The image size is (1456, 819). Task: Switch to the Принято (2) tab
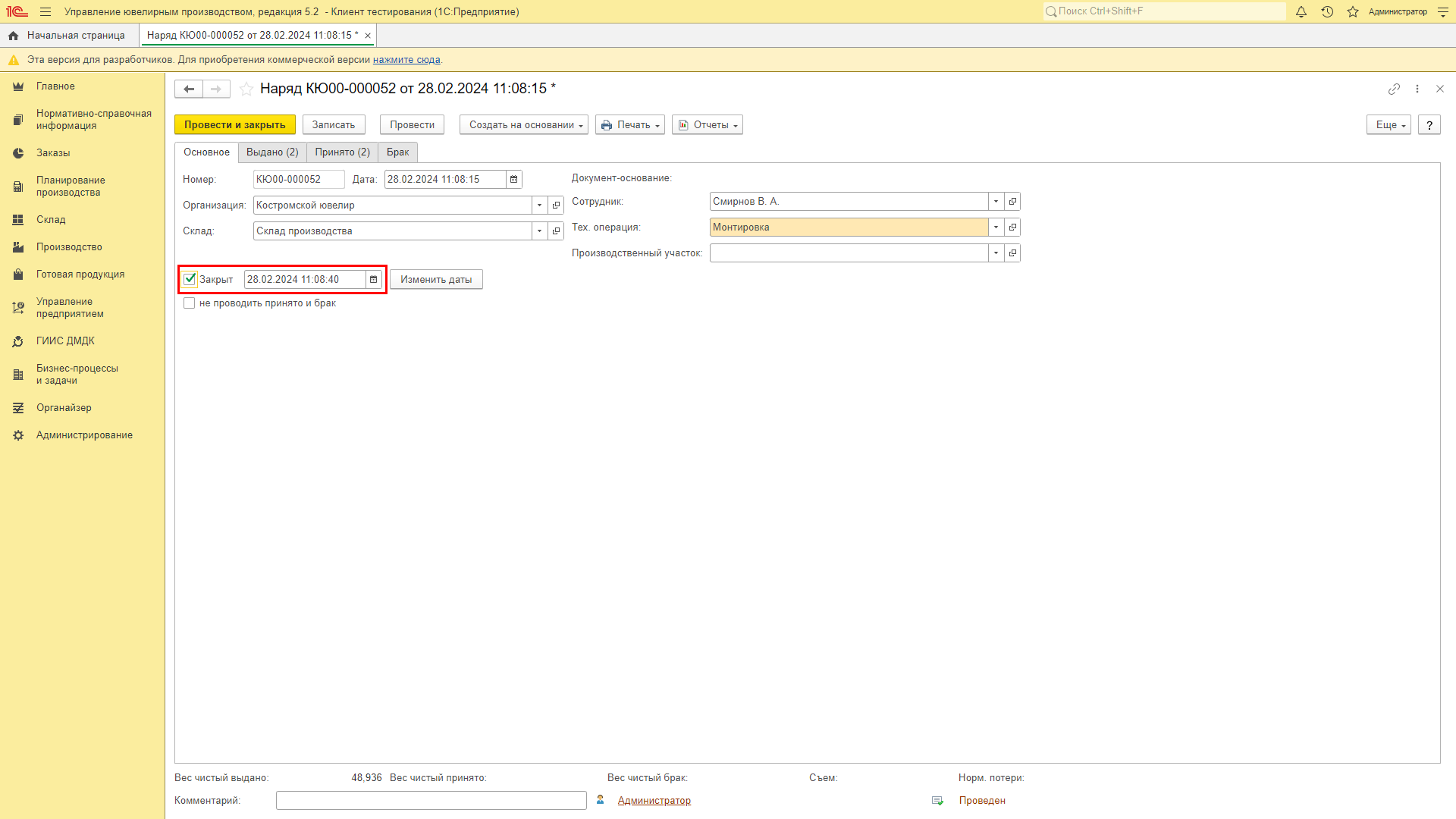(343, 152)
